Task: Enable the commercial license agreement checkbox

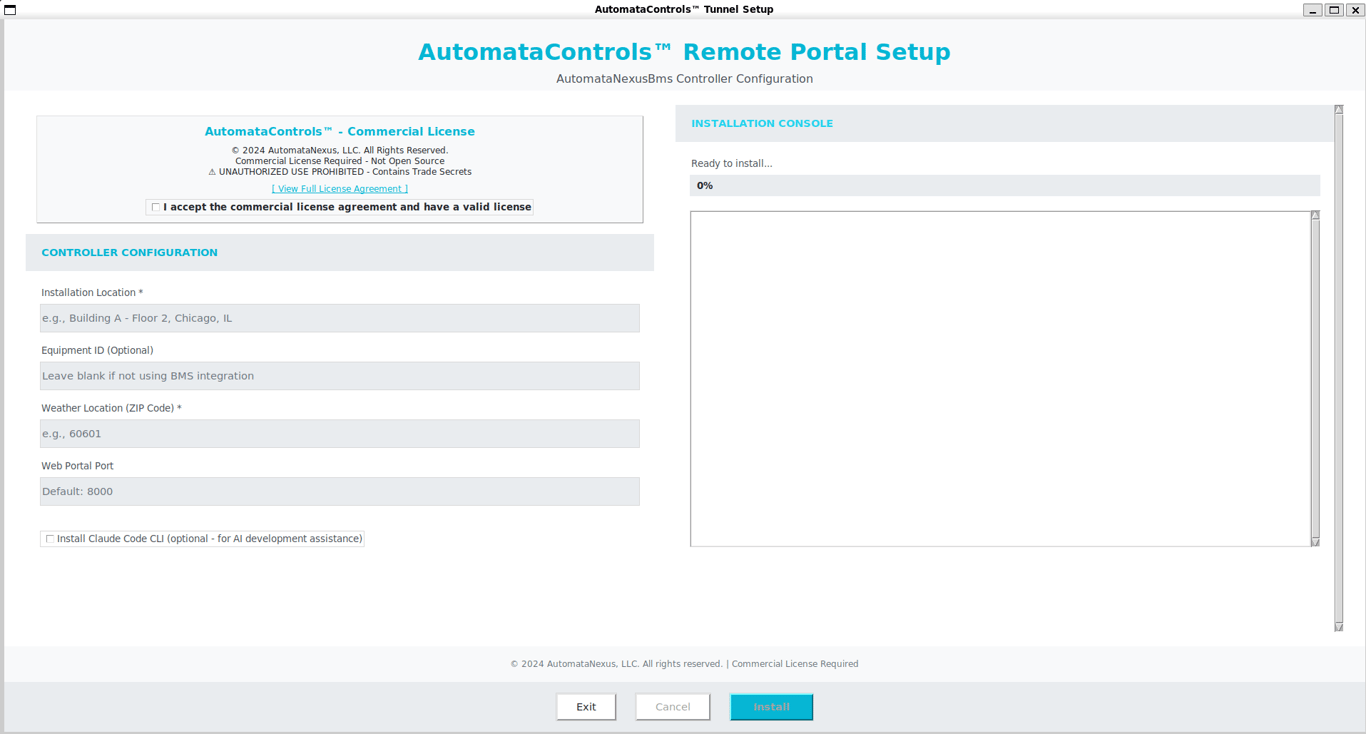Action: (155, 206)
